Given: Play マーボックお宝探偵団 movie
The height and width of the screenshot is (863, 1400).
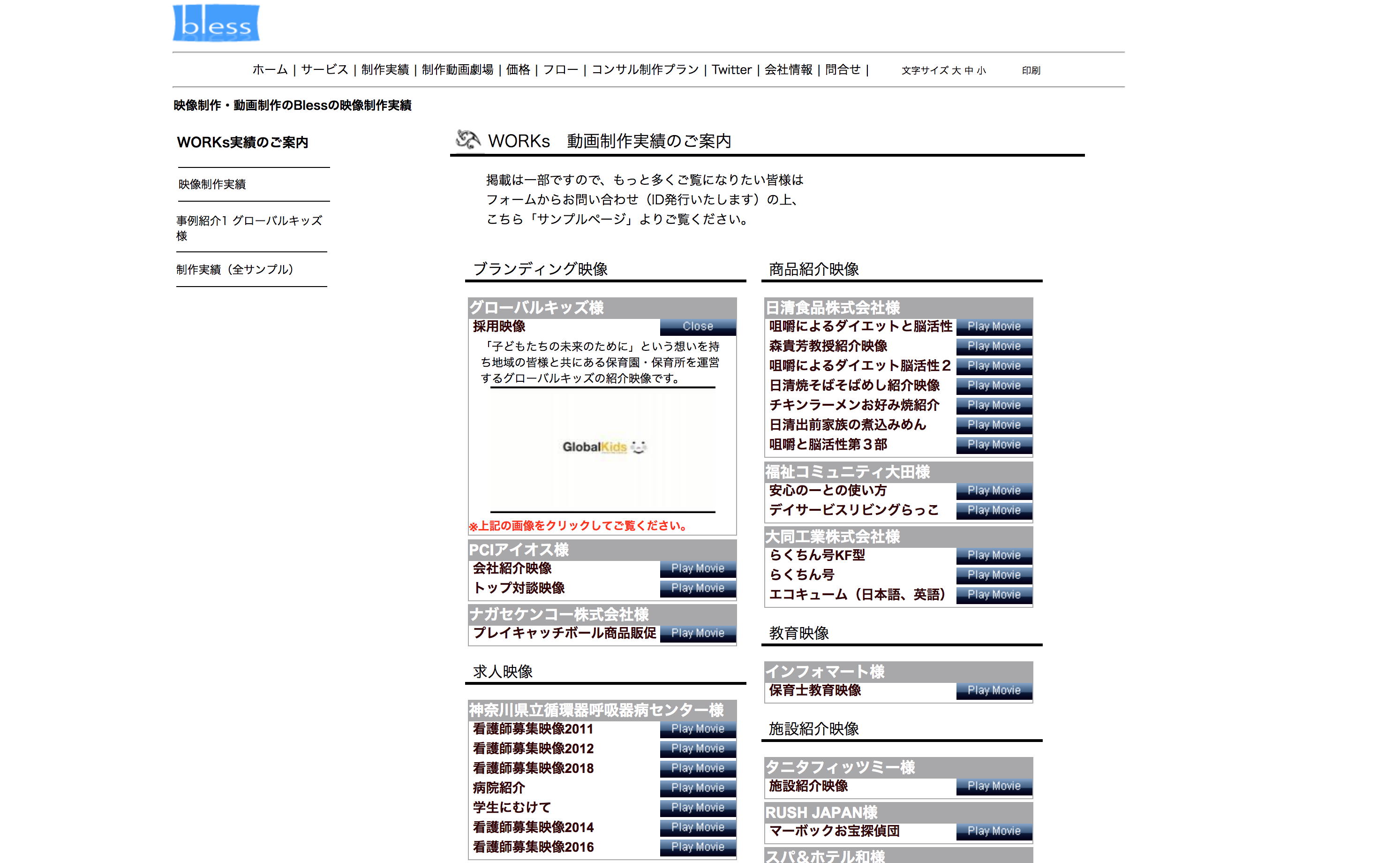Looking at the screenshot, I should (994, 831).
